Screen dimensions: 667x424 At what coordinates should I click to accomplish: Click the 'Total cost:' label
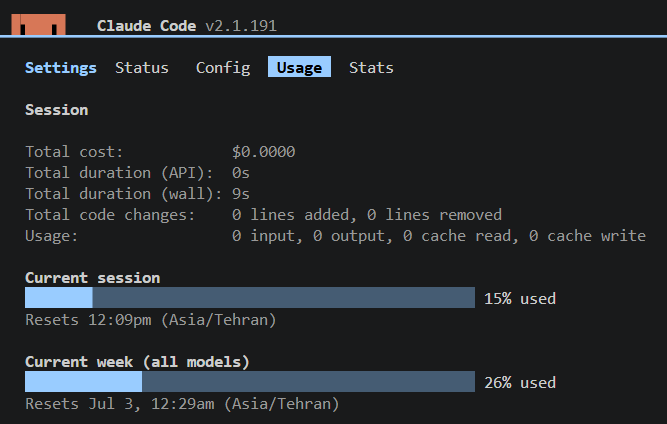click(x=74, y=152)
